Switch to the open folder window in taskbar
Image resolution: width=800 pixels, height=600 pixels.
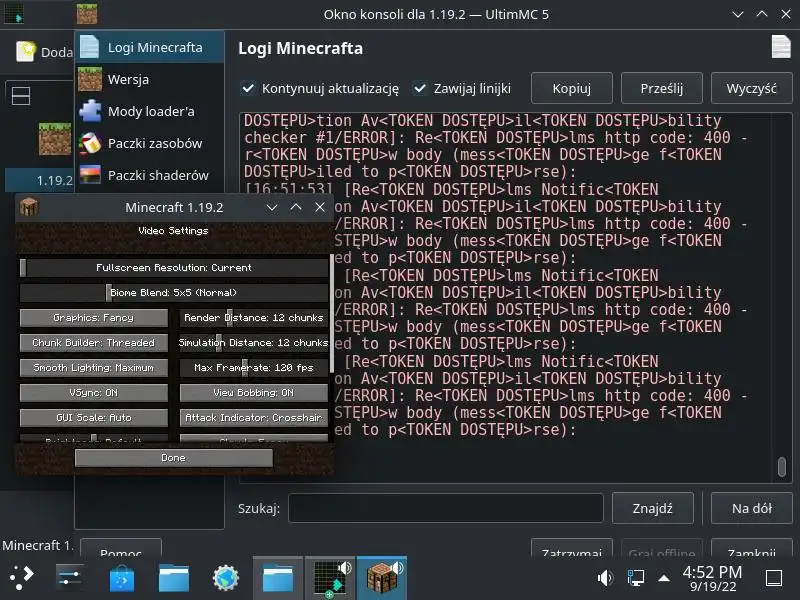point(278,578)
